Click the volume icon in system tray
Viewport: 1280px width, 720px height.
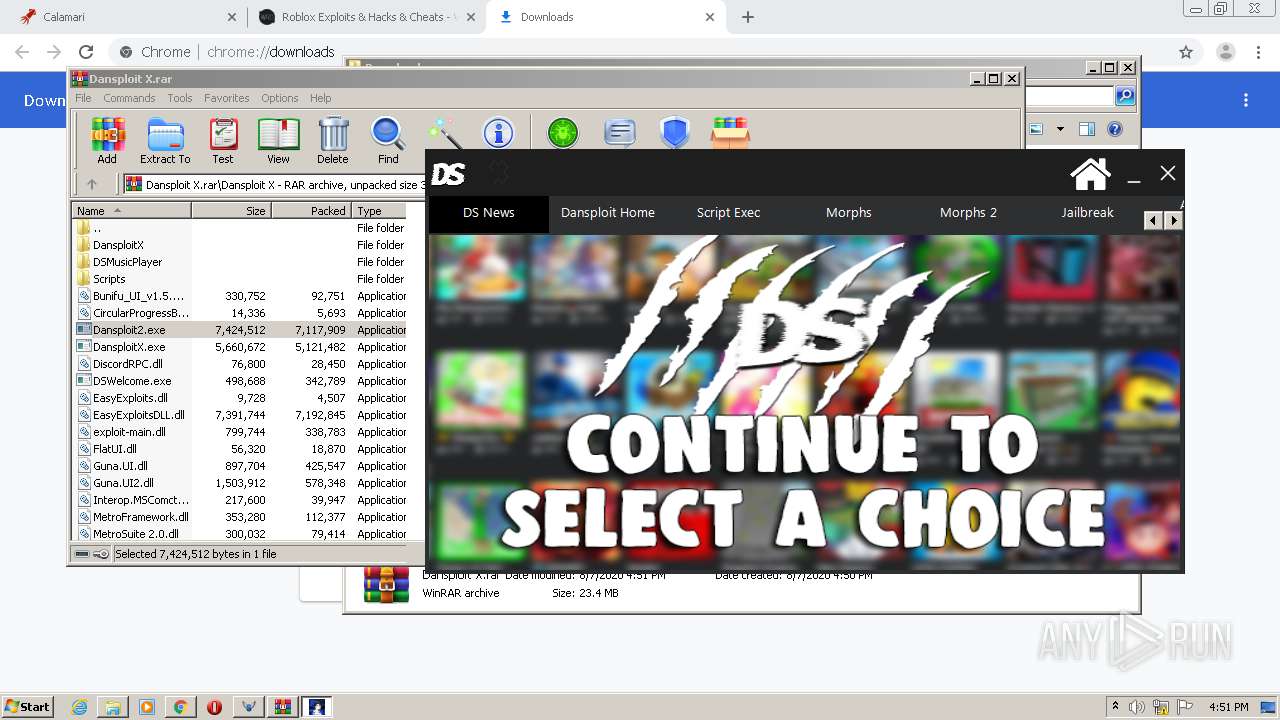[1137, 707]
